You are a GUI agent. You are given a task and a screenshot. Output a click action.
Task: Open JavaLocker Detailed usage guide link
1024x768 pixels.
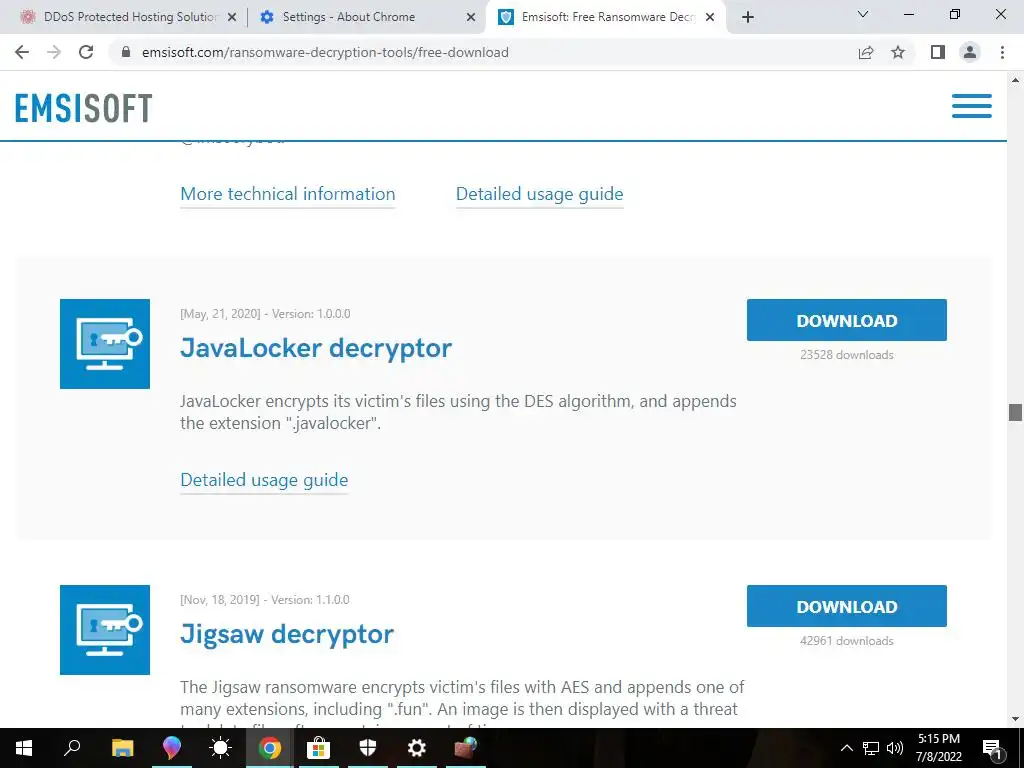264,480
